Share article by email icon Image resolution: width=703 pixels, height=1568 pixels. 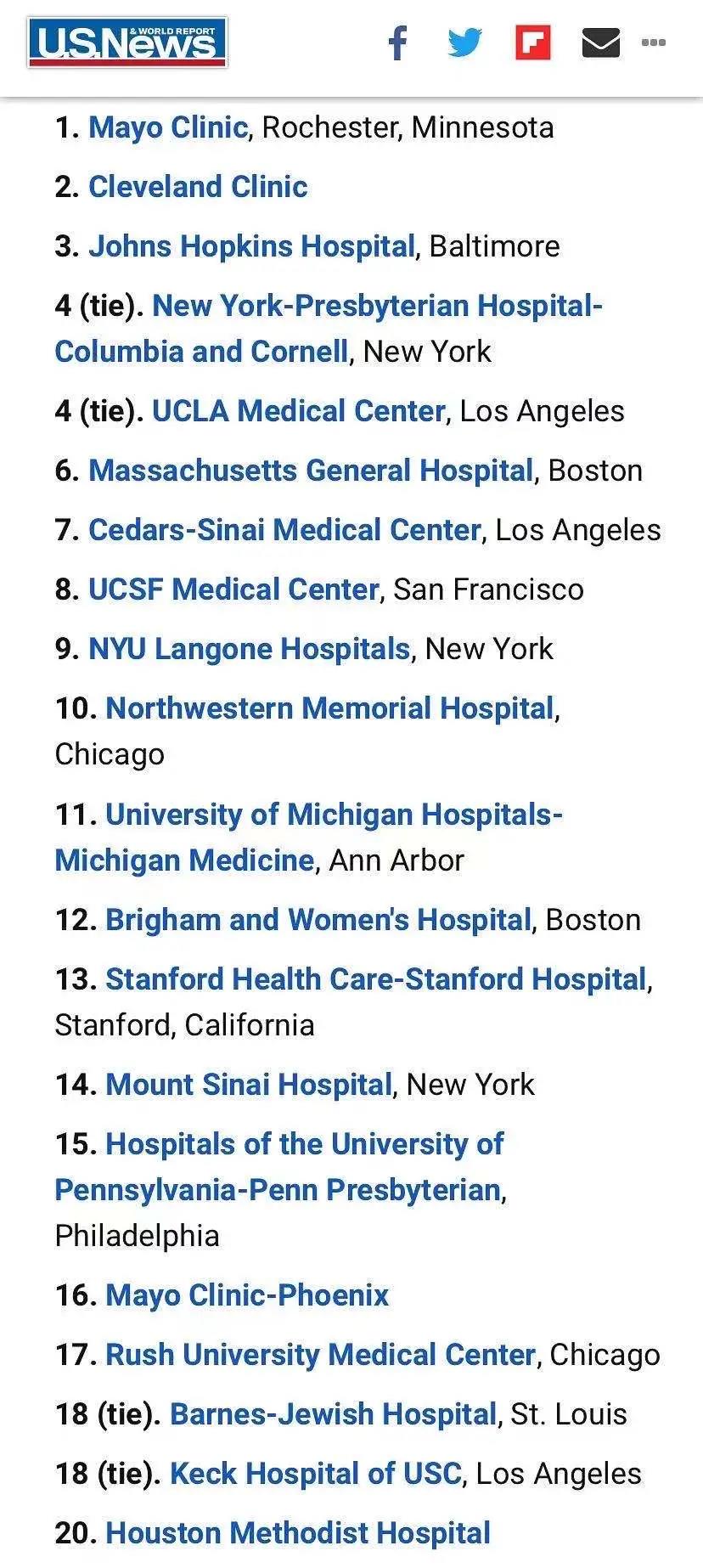click(600, 42)
